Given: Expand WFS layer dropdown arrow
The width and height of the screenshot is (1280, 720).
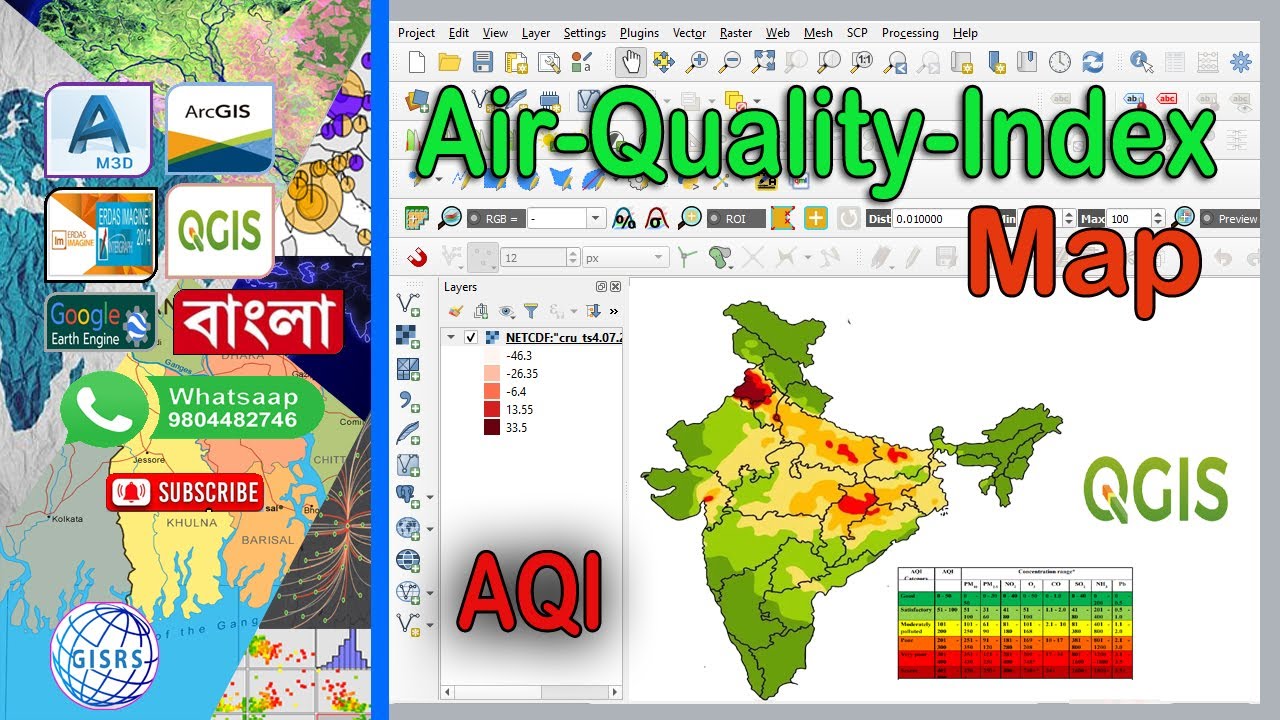Looking at the screenshot, I should 430,592.
